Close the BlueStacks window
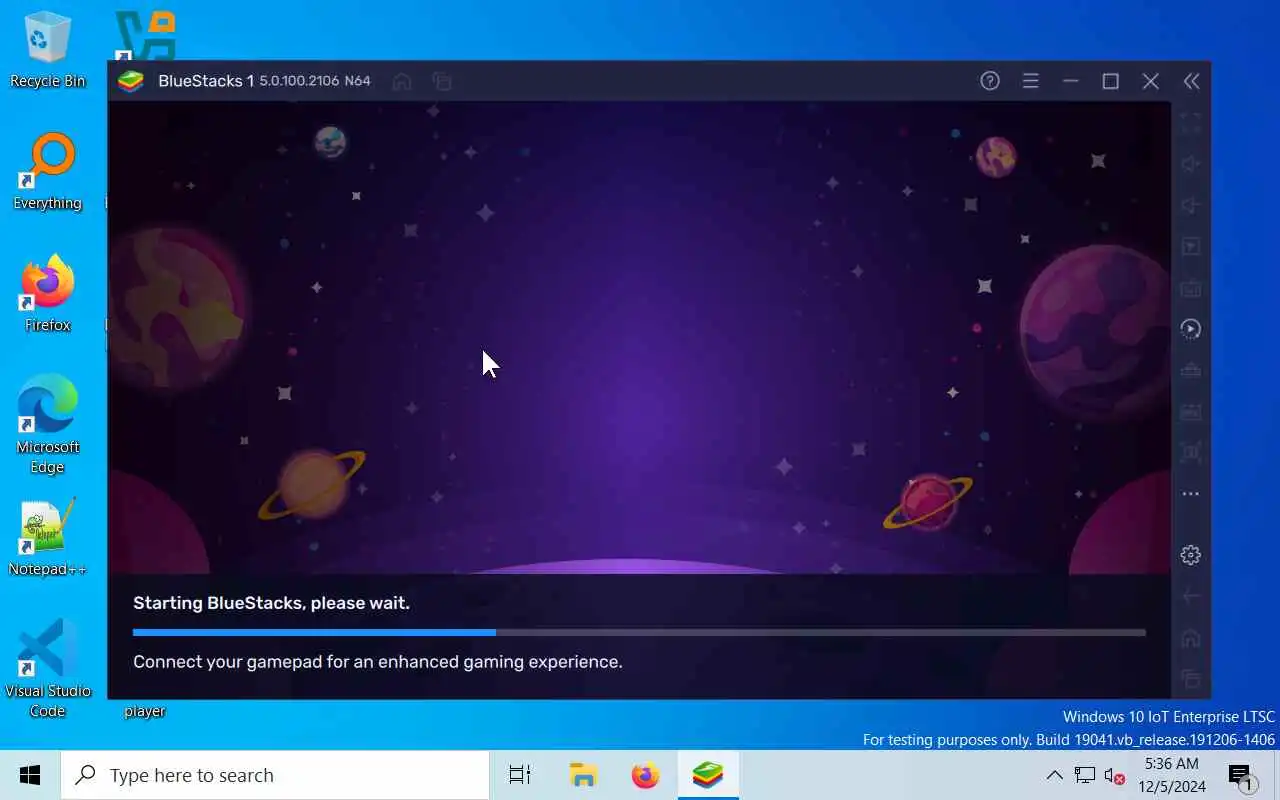This screenshot has height=800, width=1280. [x=1150, y=81]
